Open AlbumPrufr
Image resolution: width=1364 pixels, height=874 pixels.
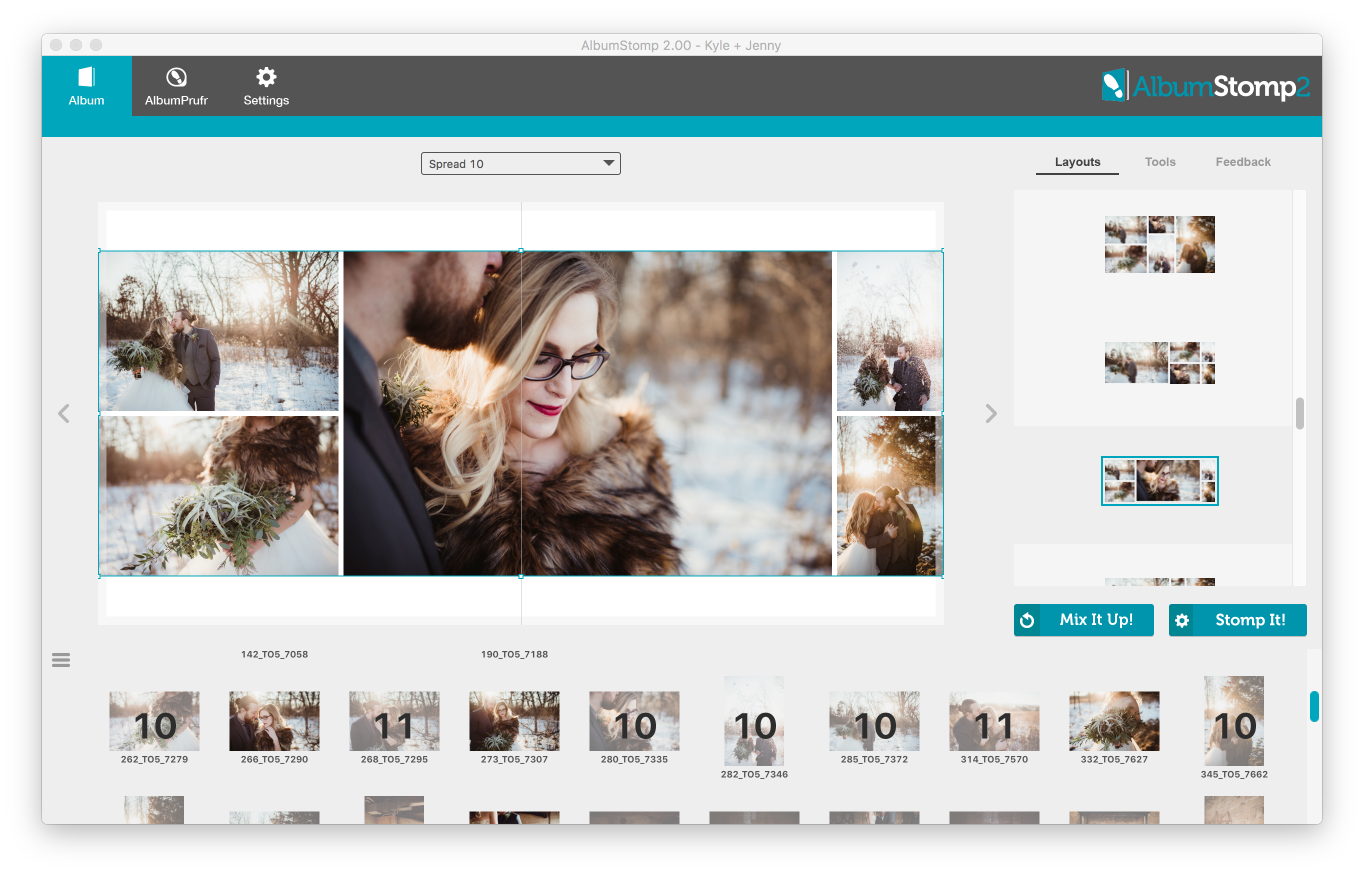pyautogui.click(x=176, y=86)
